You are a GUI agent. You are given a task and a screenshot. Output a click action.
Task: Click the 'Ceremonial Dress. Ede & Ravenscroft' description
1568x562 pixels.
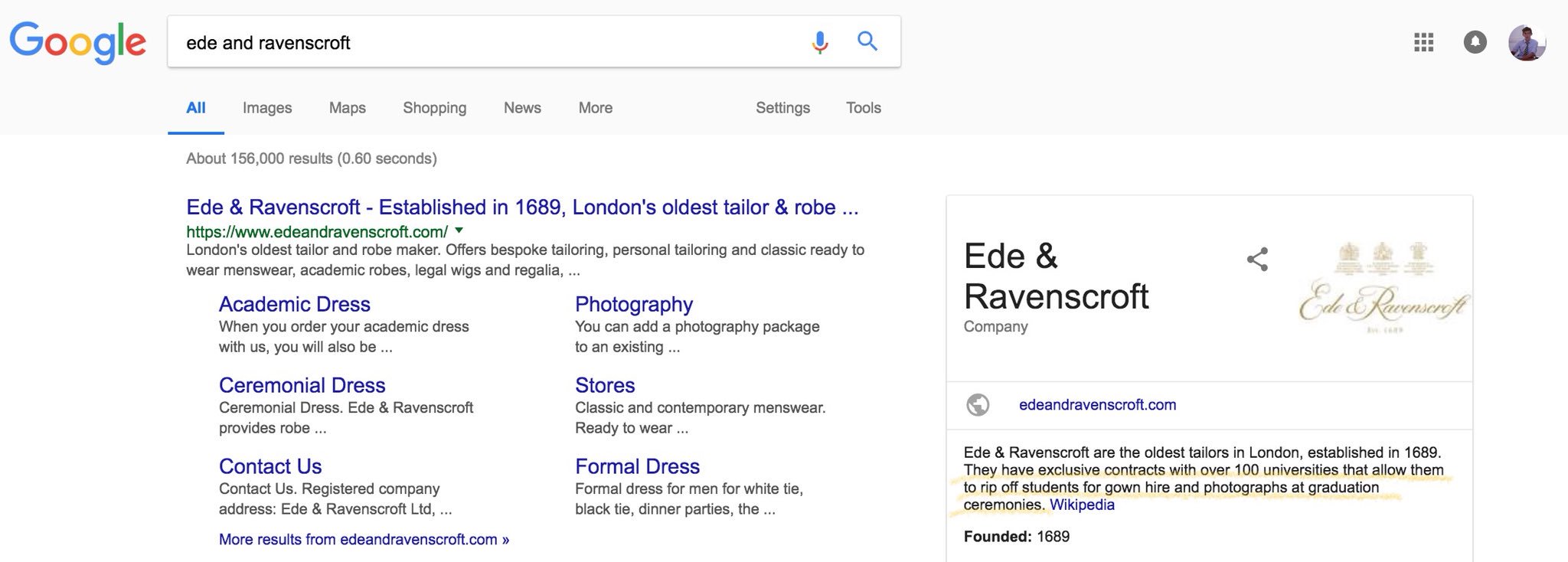click(x=346, y=417)
